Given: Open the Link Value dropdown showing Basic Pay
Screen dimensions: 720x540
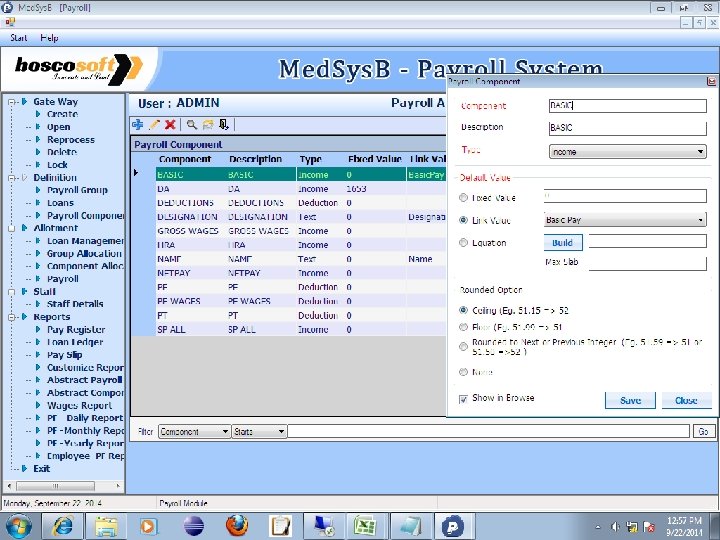Looking at the screenshot, I should click(625, 220).
